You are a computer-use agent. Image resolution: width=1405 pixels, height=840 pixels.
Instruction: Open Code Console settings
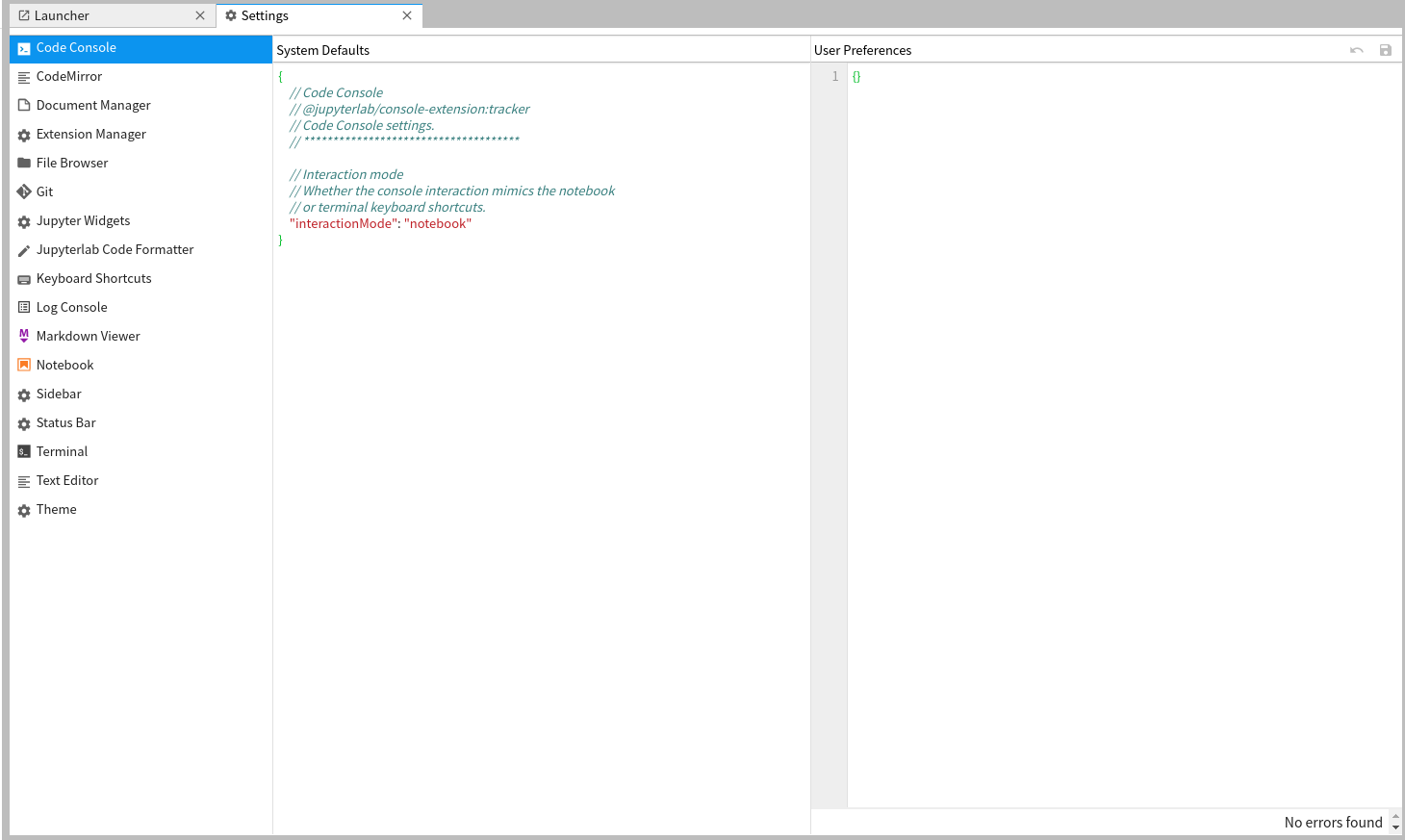point(140,48)
